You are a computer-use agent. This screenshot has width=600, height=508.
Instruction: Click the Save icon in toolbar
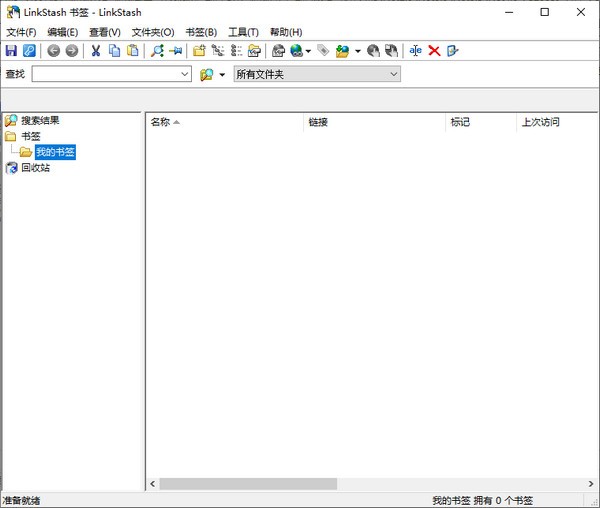[11, 51]
